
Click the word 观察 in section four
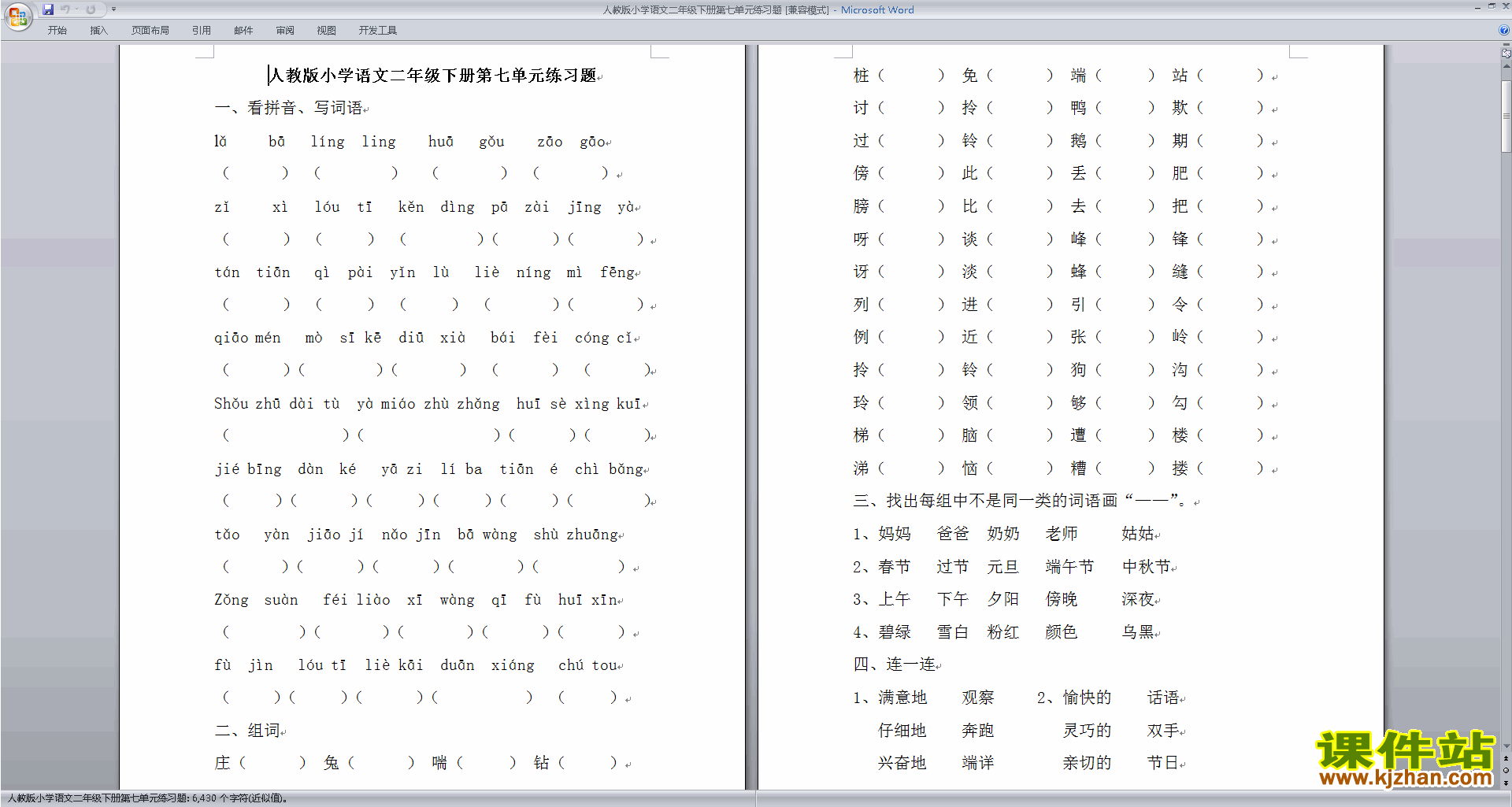coord(978,698)
